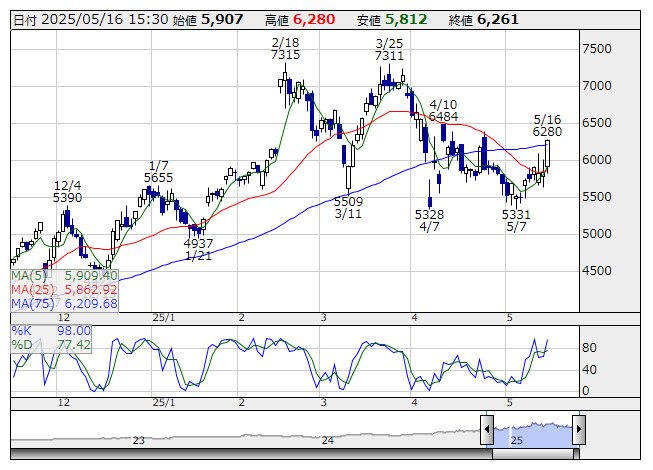Click the 4/10 6484 high label
653x470 pixels.
point(443,110)
